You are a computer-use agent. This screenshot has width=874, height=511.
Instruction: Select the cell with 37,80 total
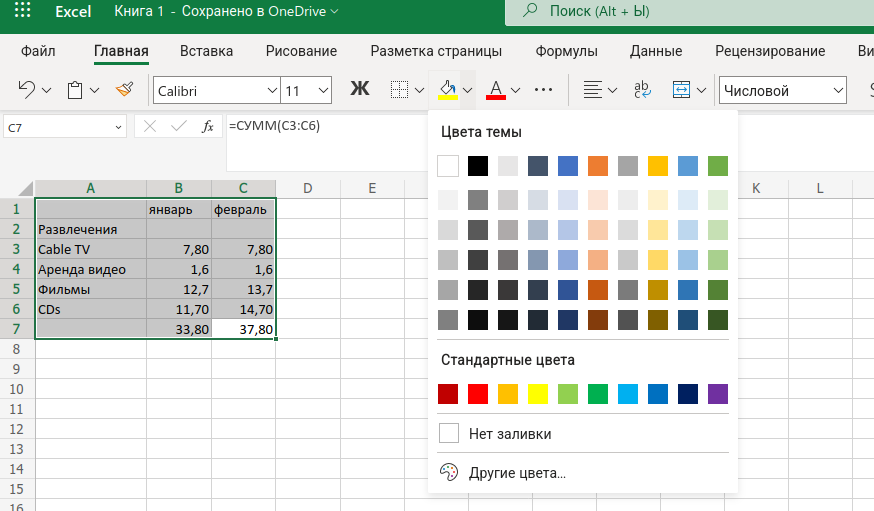click(244, 329)
